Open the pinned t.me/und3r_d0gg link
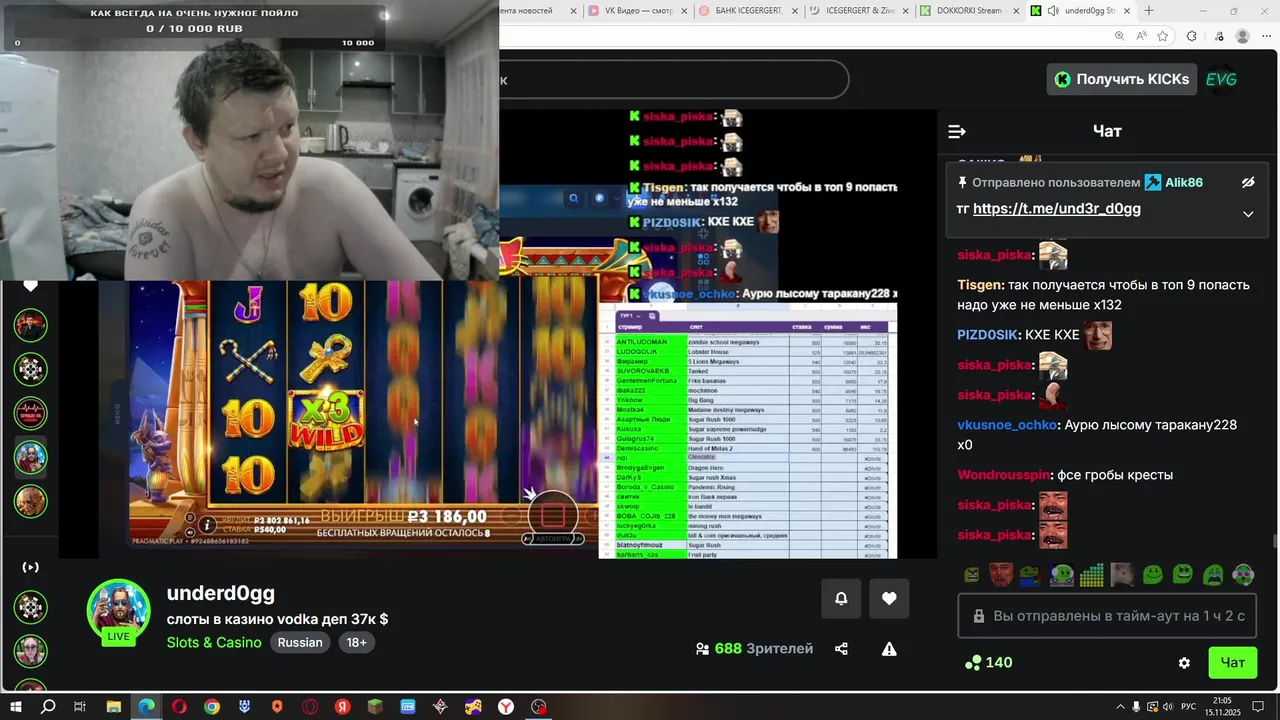 [x=1056, y=209]
